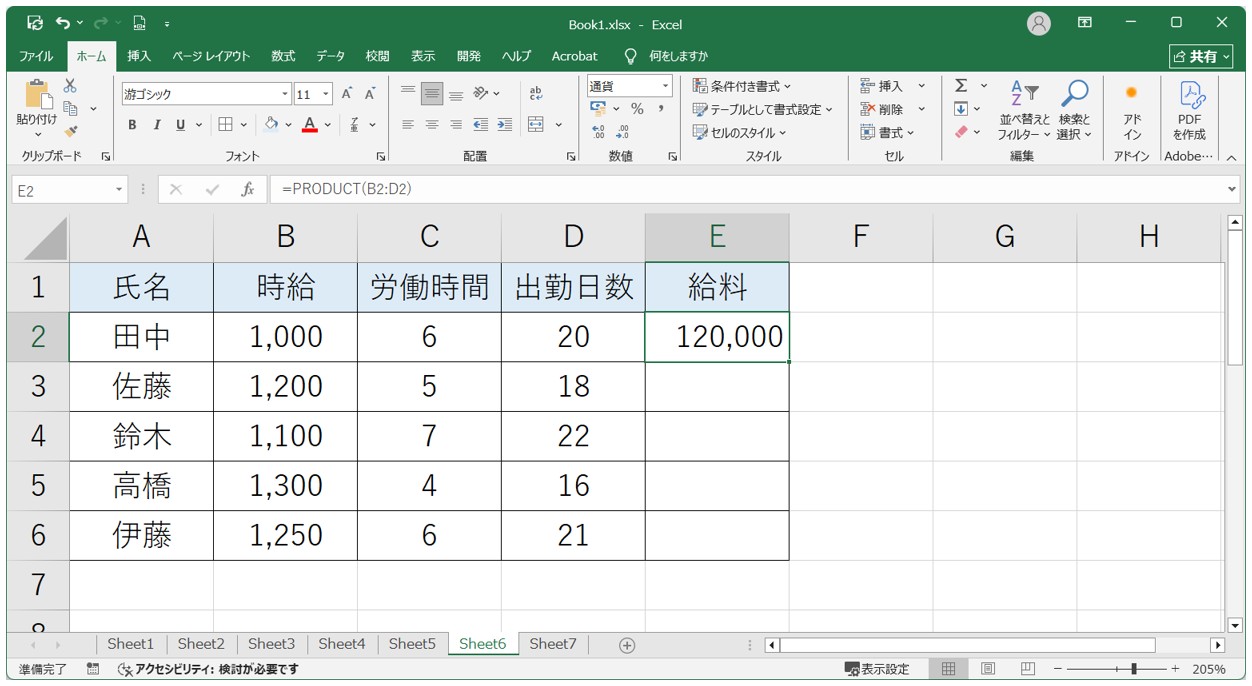Increase font size with the large A icon
Image resolution: width=1252 pixels, height=686 pixels.
[347, 94]
